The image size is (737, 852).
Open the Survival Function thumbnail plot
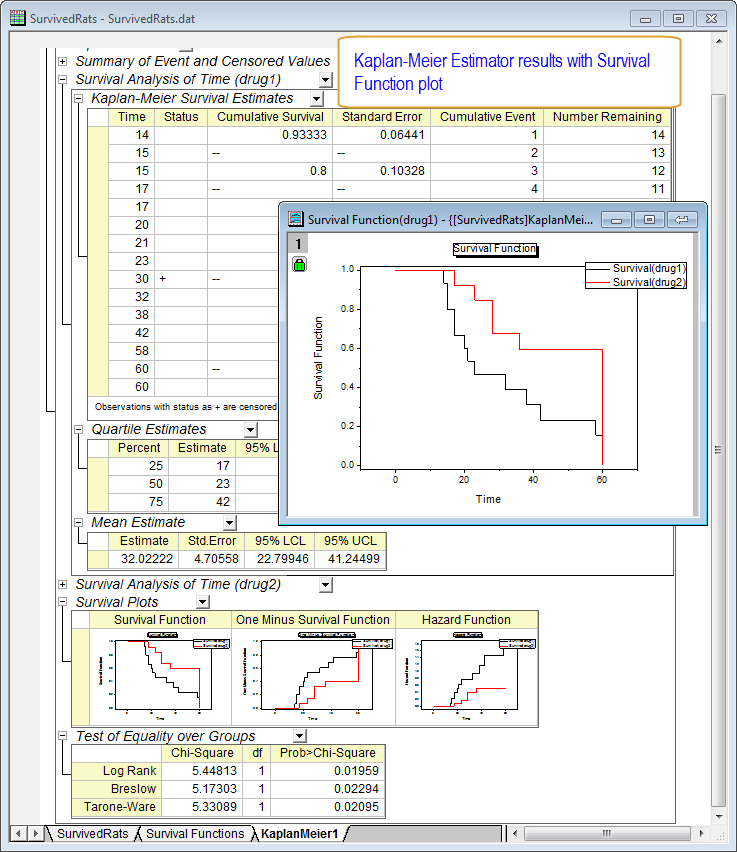click(x=160, y=677)
